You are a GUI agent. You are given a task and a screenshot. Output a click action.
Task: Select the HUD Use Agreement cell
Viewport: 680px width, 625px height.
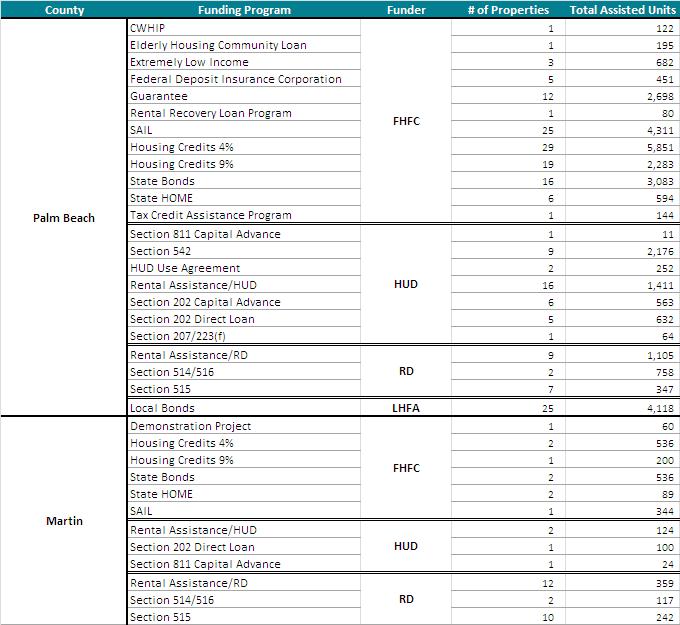tap(244, 268)
